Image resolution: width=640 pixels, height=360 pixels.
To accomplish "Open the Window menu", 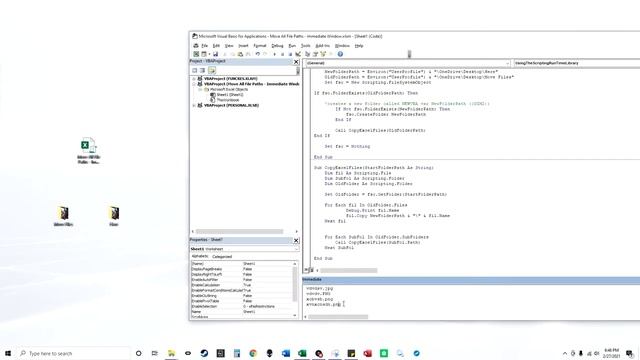I will 342,46.
